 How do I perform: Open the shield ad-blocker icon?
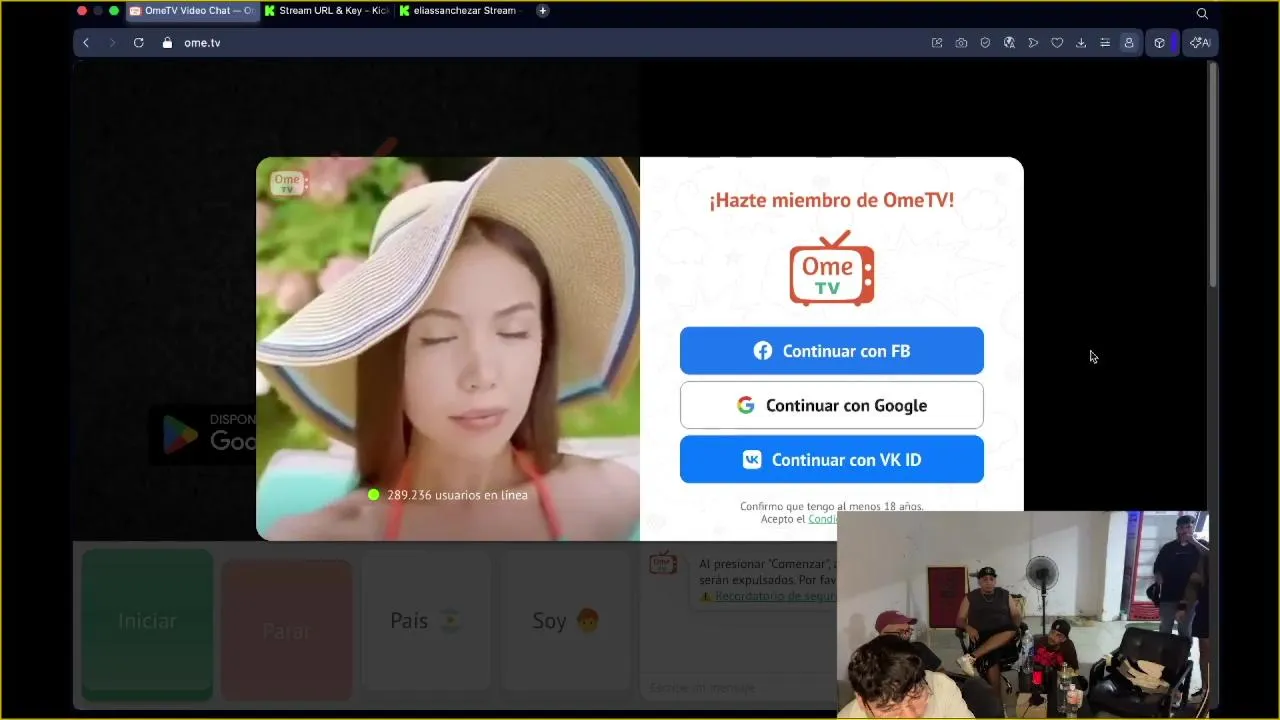click(x=985, y=43)
